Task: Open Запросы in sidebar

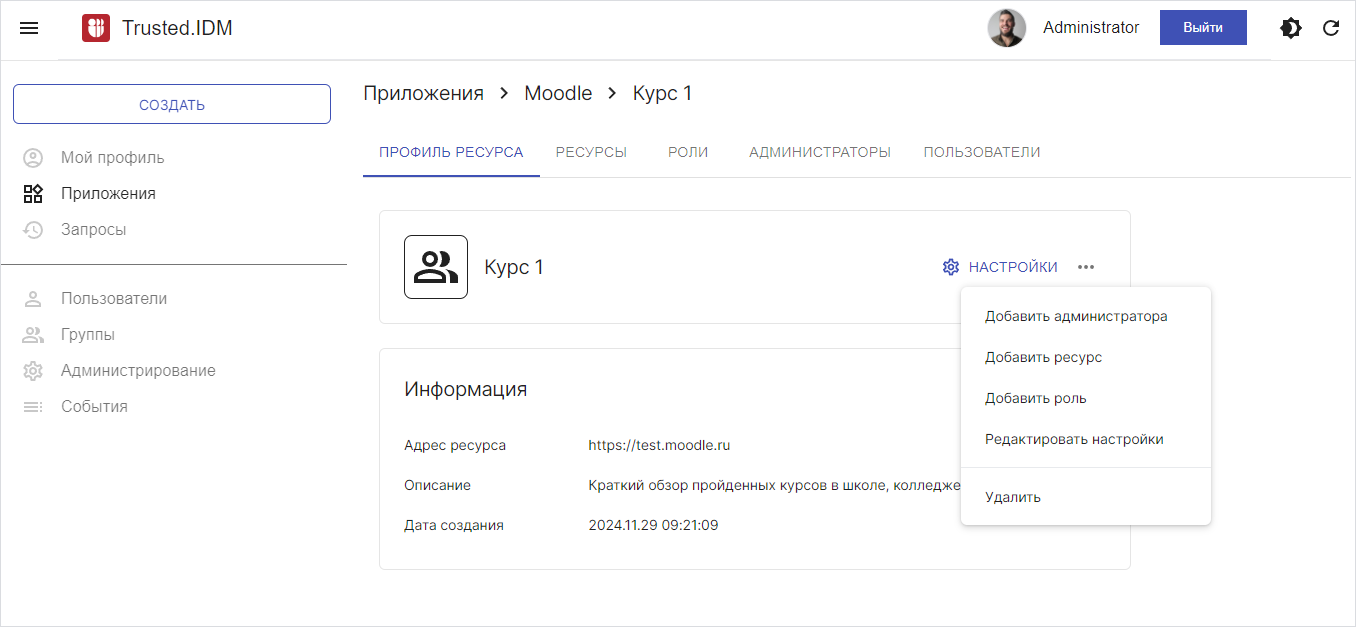Action: [93, 230]
